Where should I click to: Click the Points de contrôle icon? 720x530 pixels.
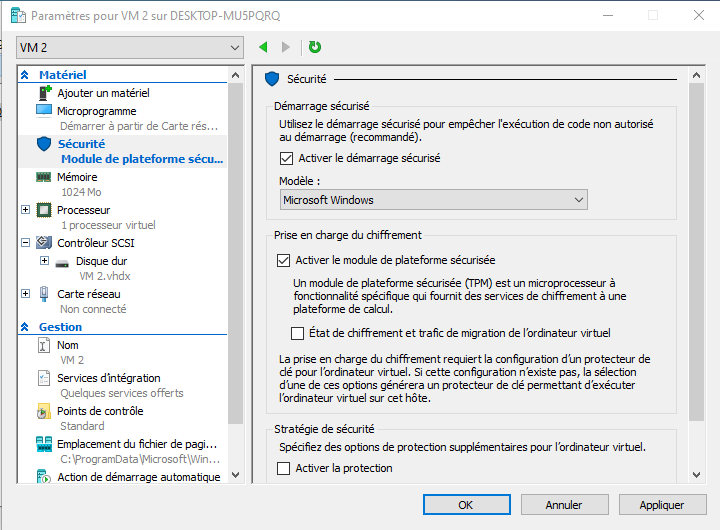tap(43, 411)
